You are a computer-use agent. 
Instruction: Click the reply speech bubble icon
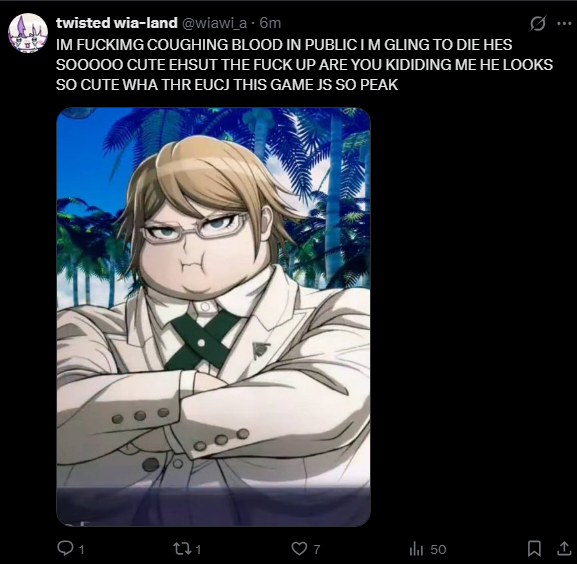click(65, 548)
